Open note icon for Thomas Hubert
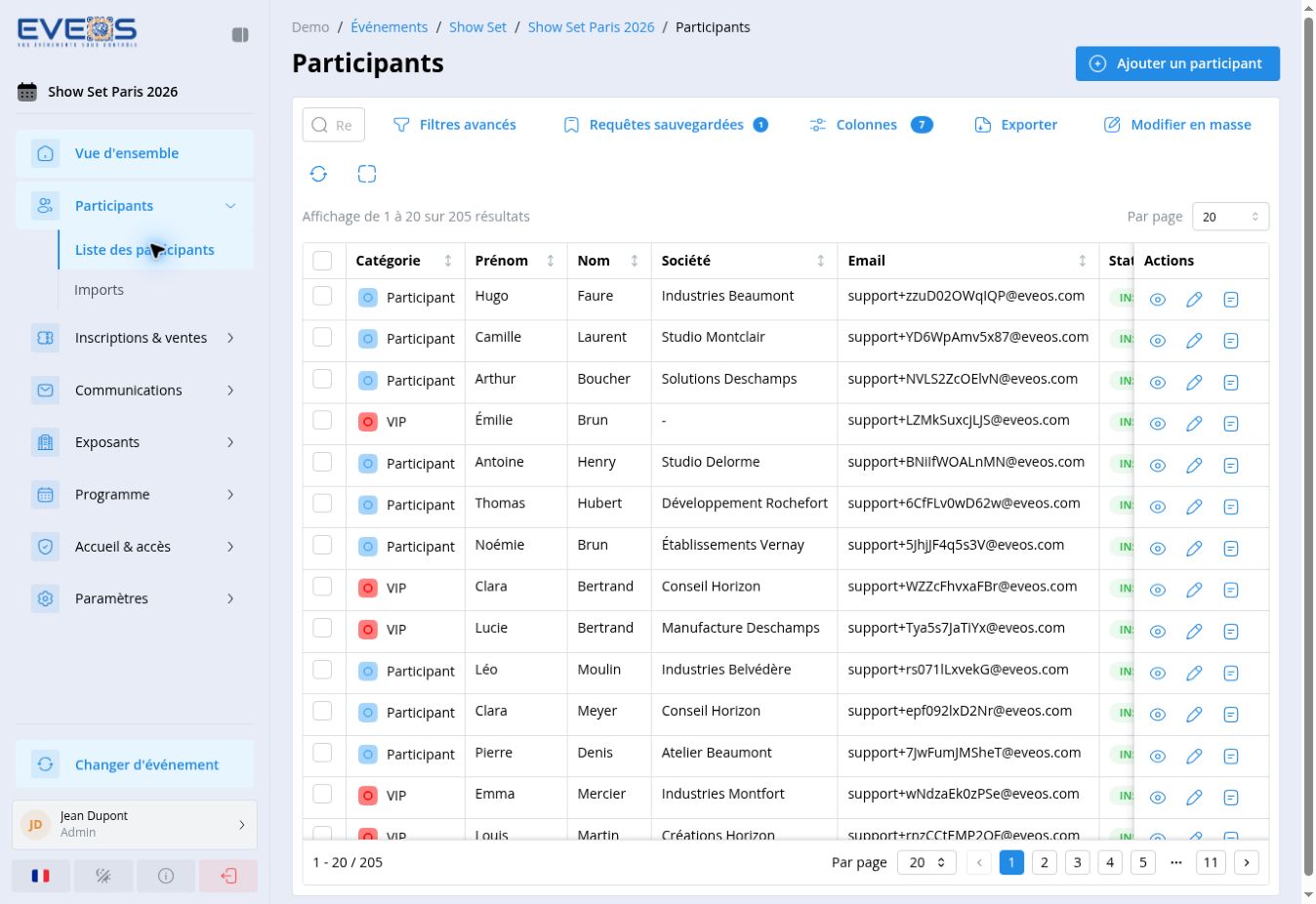 click(x=1231, y=507)
